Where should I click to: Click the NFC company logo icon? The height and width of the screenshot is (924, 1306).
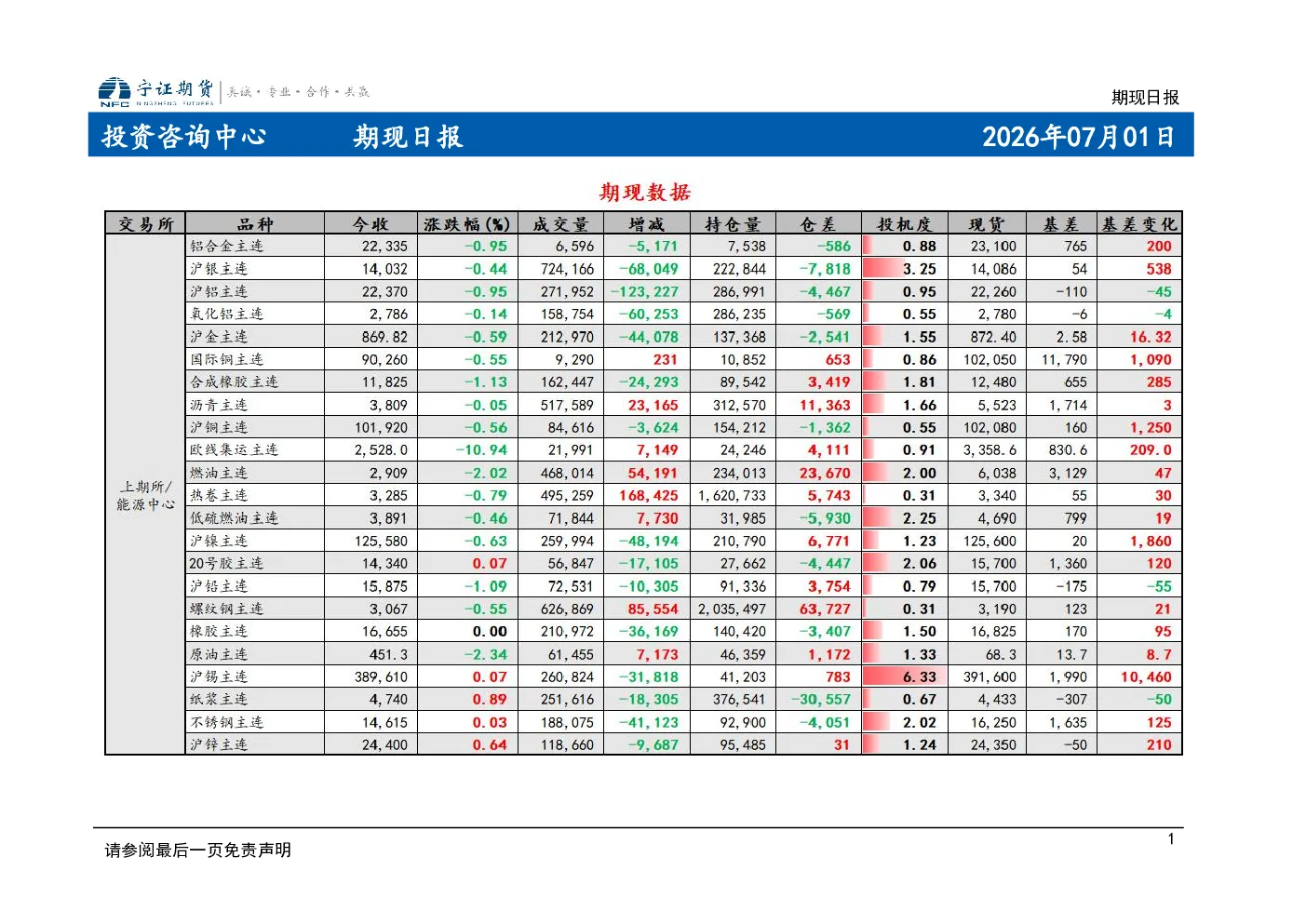[114, 92]
